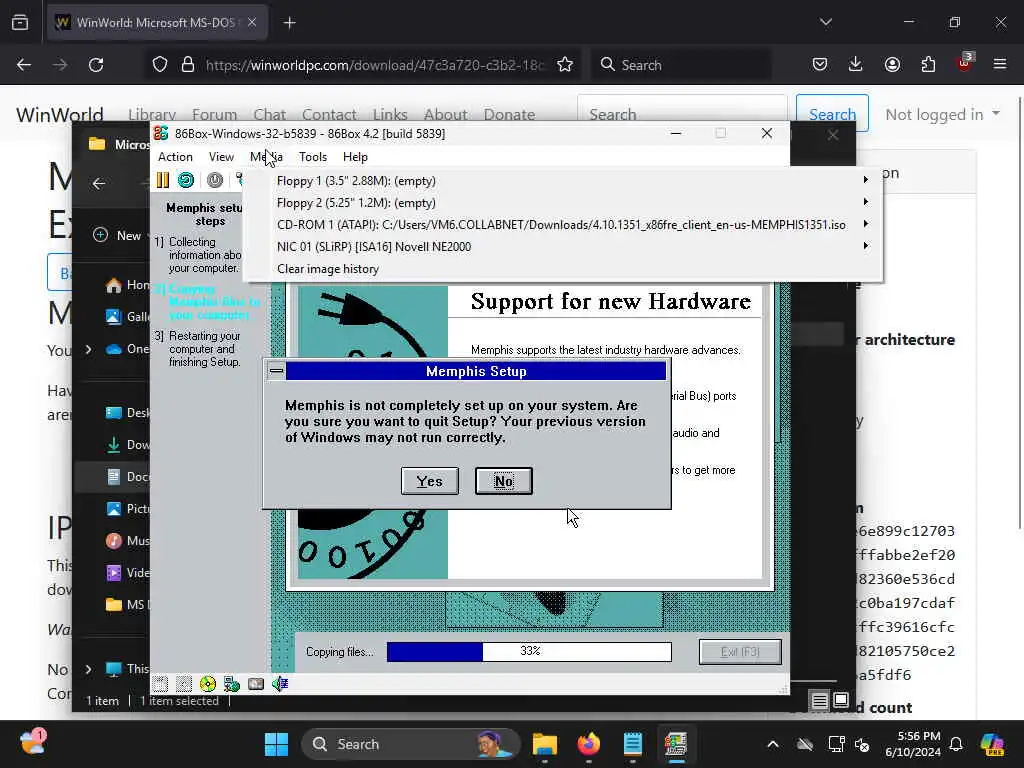Show hidden system tray icons
This screenshot has height=768, width=1024.
773,744
